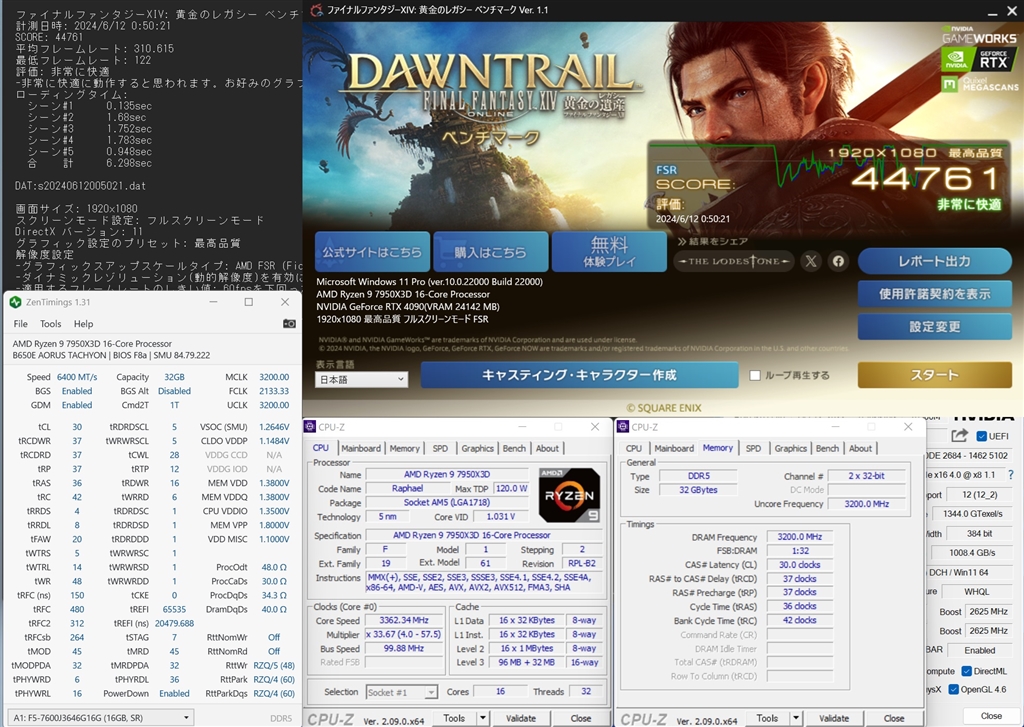Click Validate in the left CPU-Z window
This screenshot has height=727, width=1024.
coord(521,718)
